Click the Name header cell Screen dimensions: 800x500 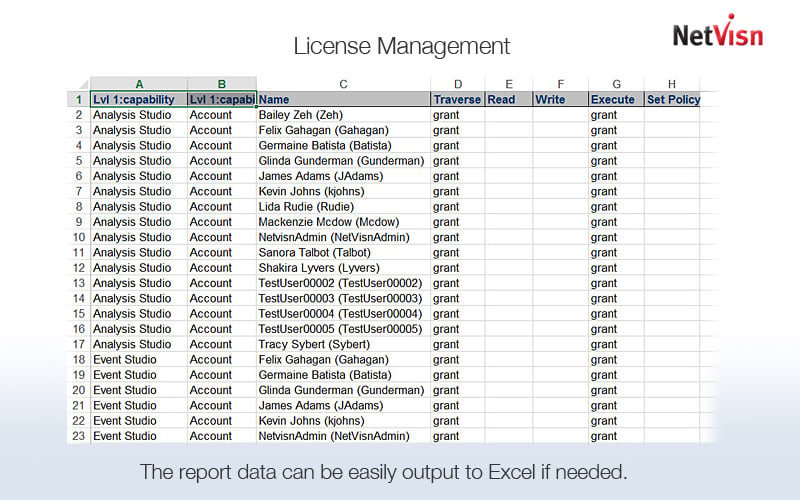pos(343,100)
